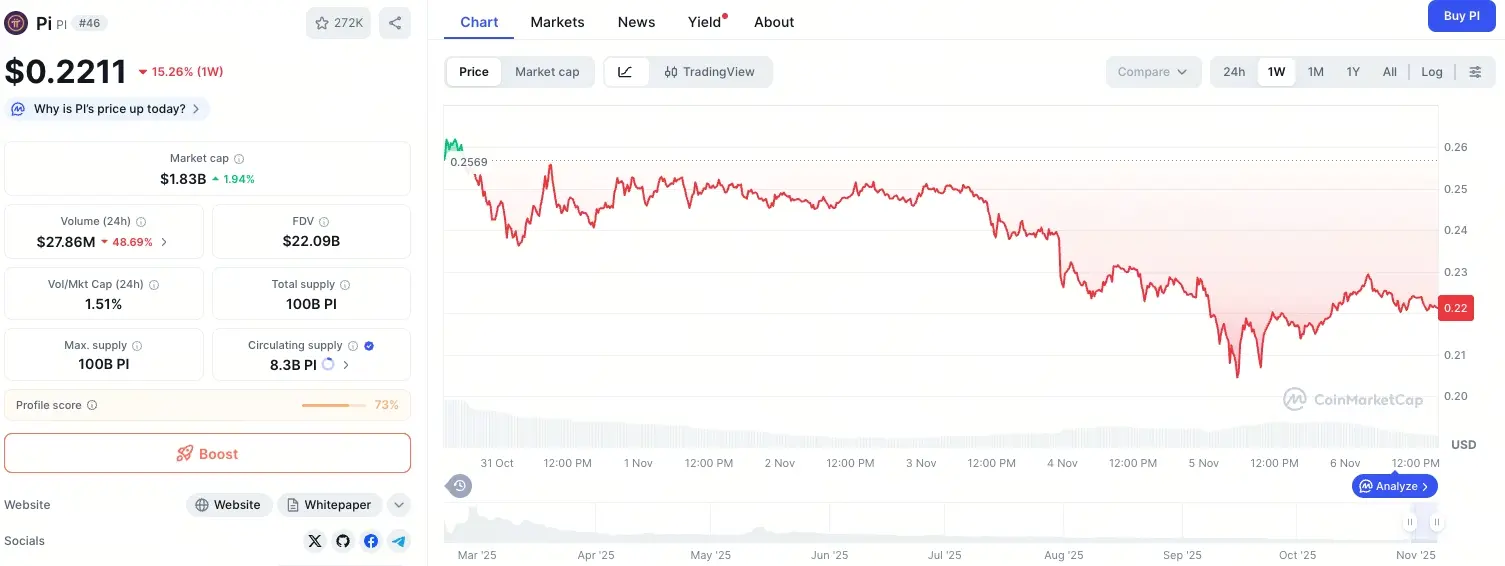Image resolution: width=1505 pixels, height=566 pixels.
Task: Open the Markets tab
Action: click(x=557, y=22)
